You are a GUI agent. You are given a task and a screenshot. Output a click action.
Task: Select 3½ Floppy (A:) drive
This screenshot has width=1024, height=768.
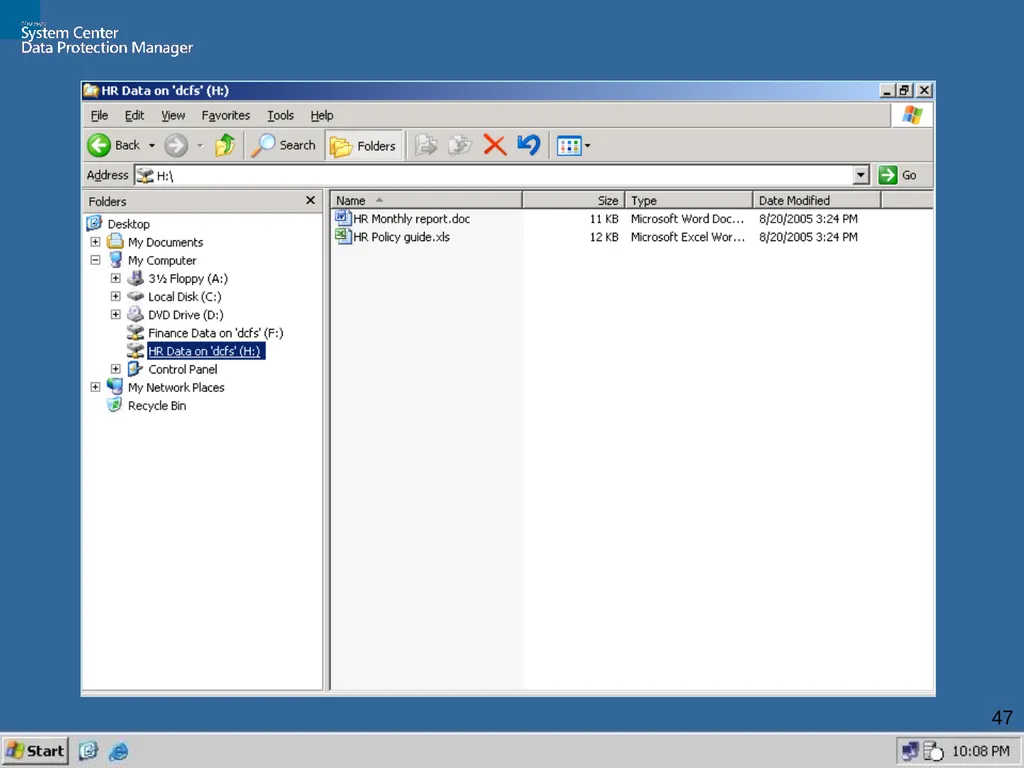(188, 279)
